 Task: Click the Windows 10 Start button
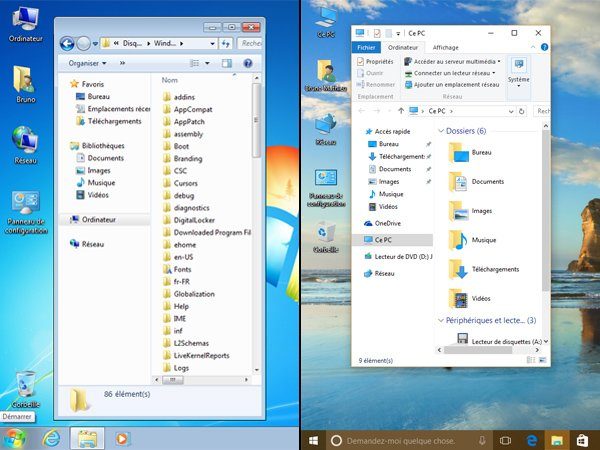coord(313,440)
